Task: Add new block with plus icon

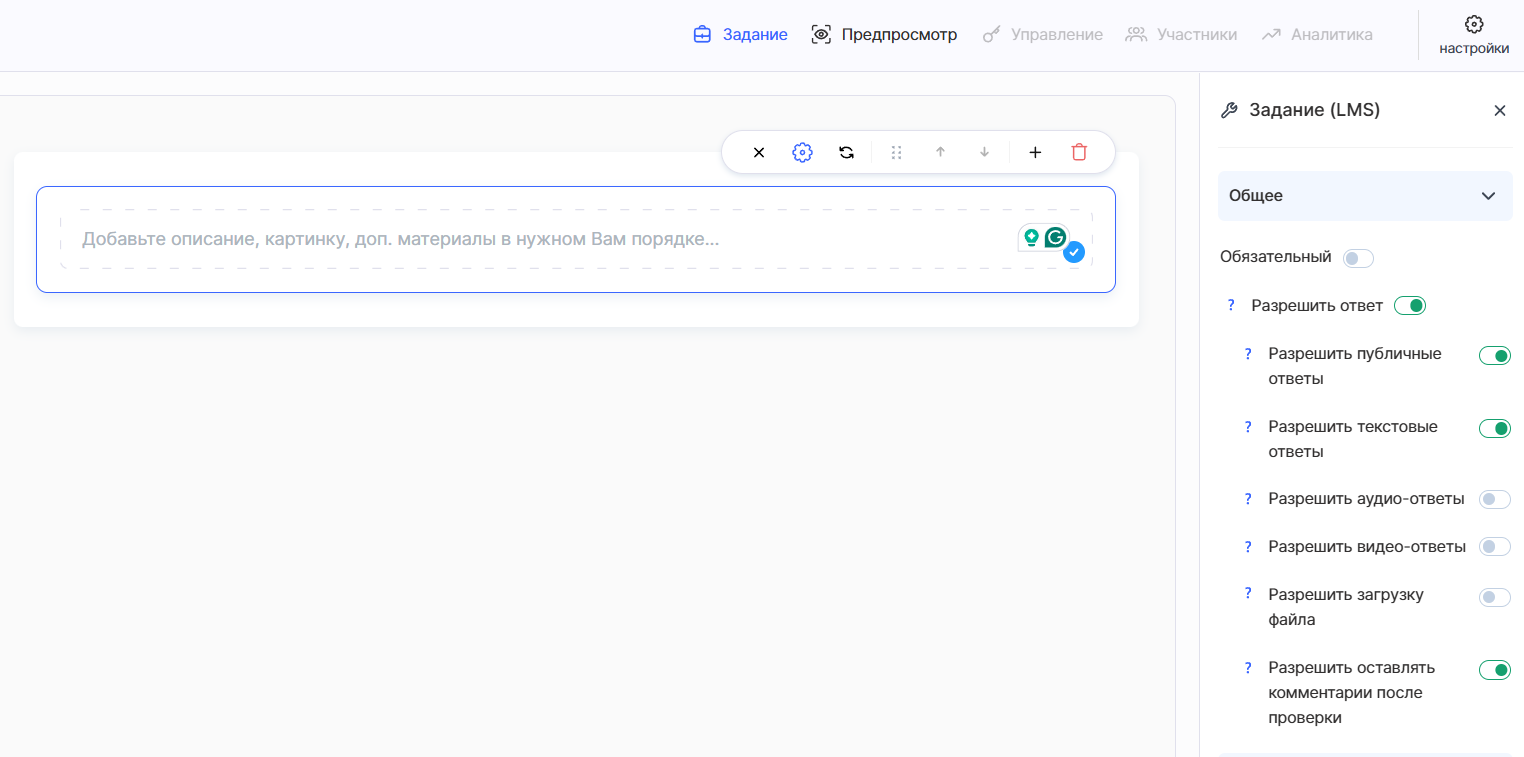Action: (x=1035, y=152)
